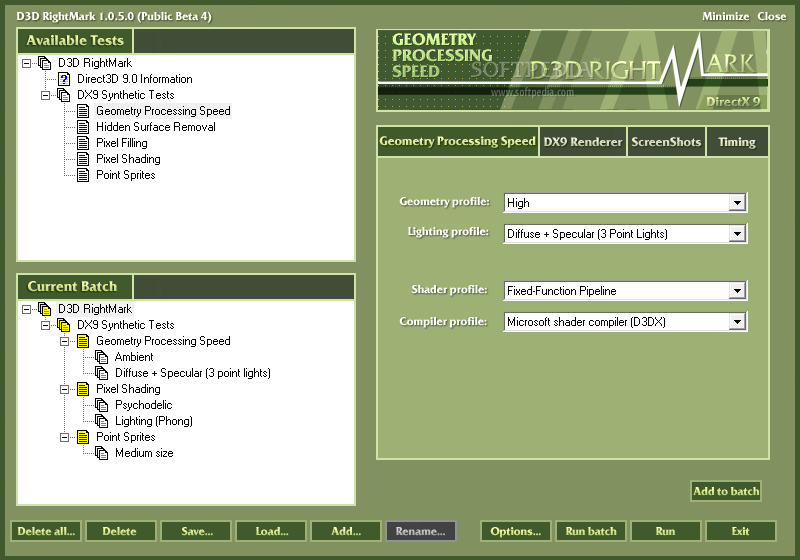The height and width of the screenshot is (560, 800).
Task: Click the Hidden Surface Removal document icon
Action: (x=83, y=127)
